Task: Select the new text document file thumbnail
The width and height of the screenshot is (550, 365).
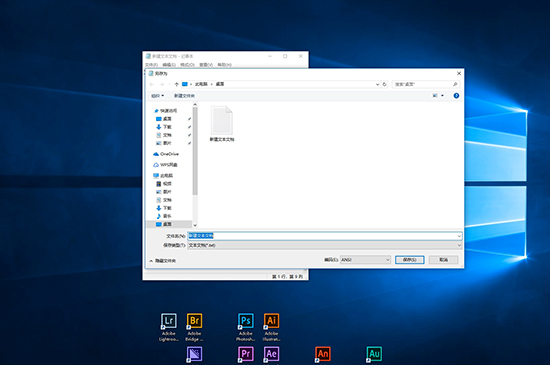Action: click(x=222, y=124)
